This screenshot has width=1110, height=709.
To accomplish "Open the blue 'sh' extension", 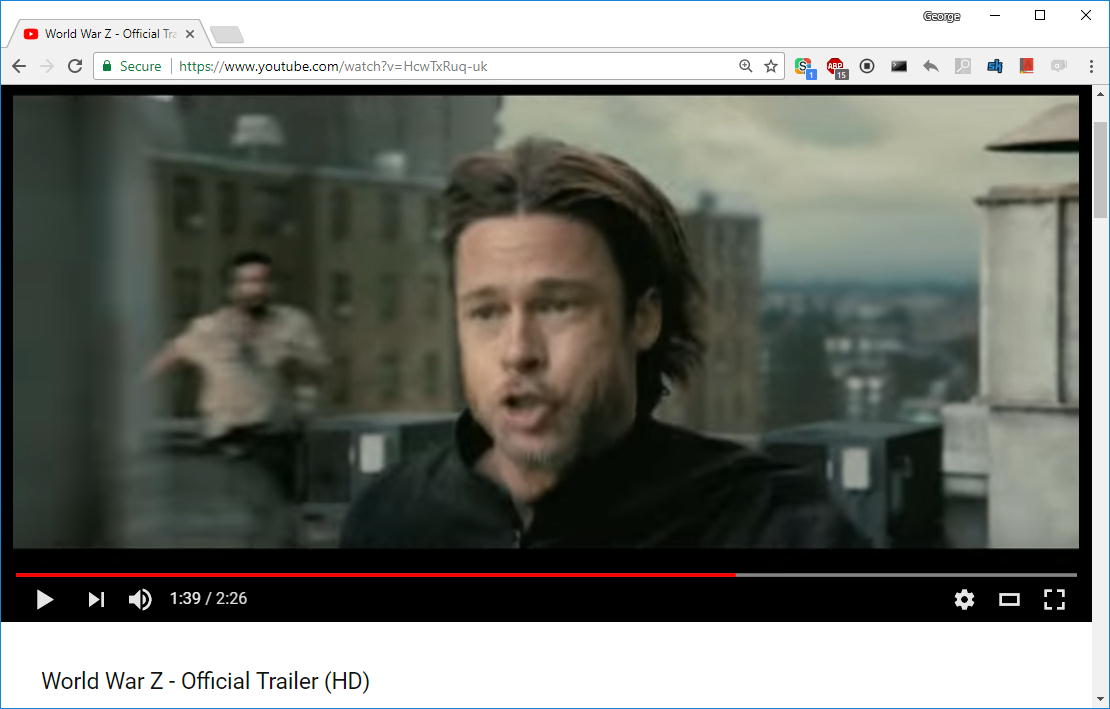I will tap(995, 66).
